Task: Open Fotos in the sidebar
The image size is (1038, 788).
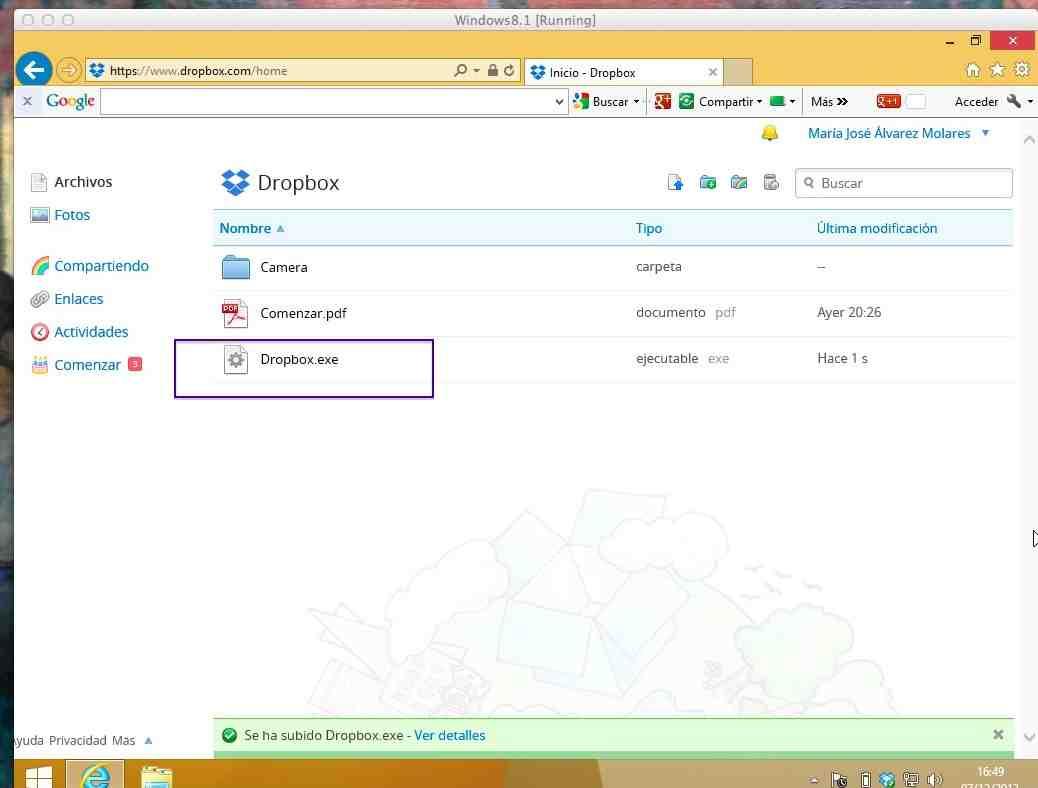Action: [x=72, y=215]
